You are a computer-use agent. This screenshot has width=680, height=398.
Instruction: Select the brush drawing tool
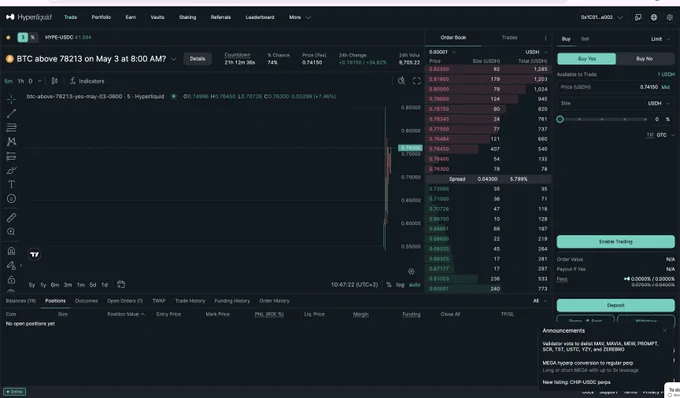pyautogui.click(x=12, y=170)
